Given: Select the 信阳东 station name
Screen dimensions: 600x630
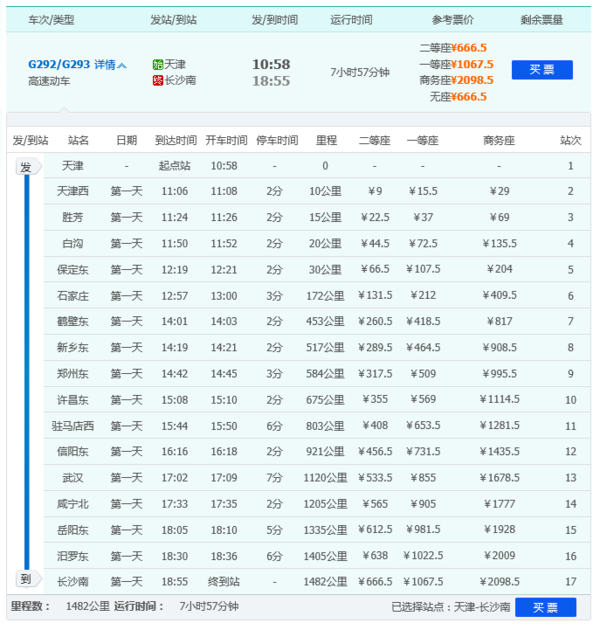Looking at the screenshot, I should [73, 452].
